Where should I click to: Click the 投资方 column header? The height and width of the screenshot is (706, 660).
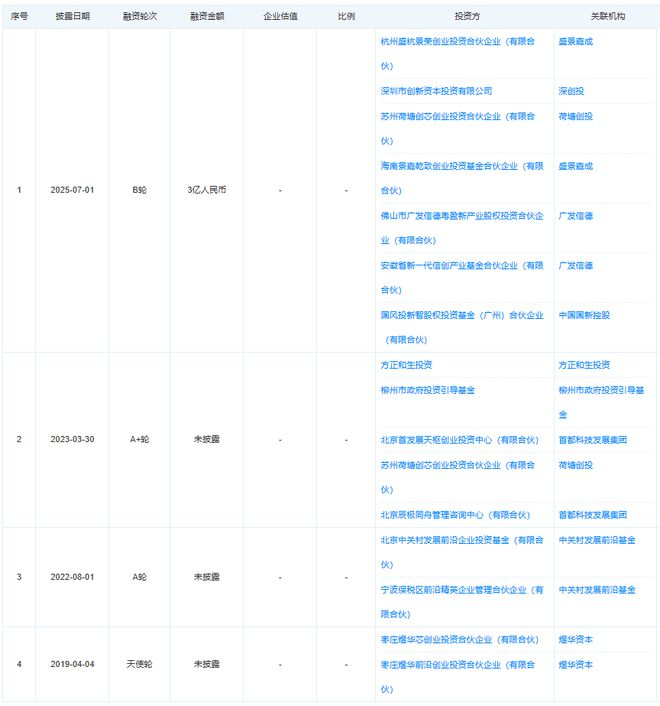point(467,16)
